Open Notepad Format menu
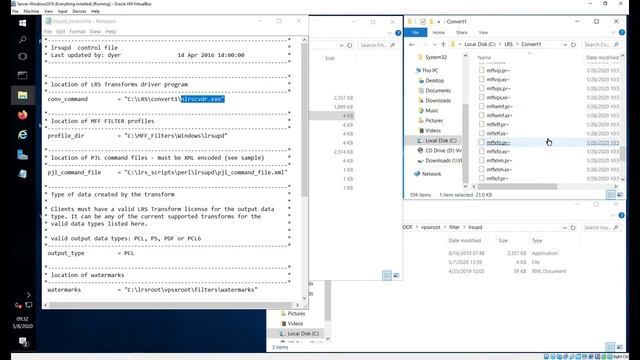Screen dimensions: 640x360 (x=77, y=31)
